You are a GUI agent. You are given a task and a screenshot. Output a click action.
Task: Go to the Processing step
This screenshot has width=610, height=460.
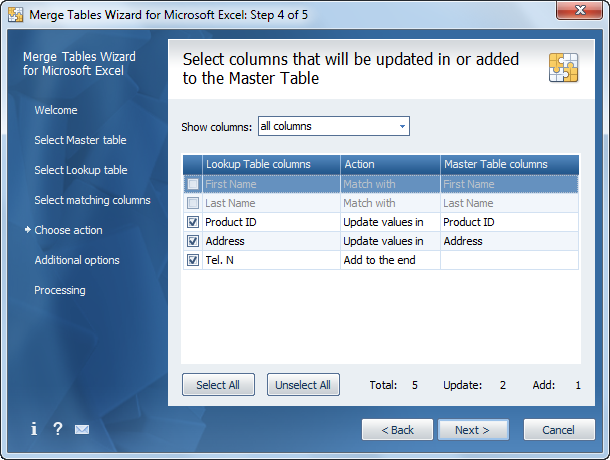[60, 290]
